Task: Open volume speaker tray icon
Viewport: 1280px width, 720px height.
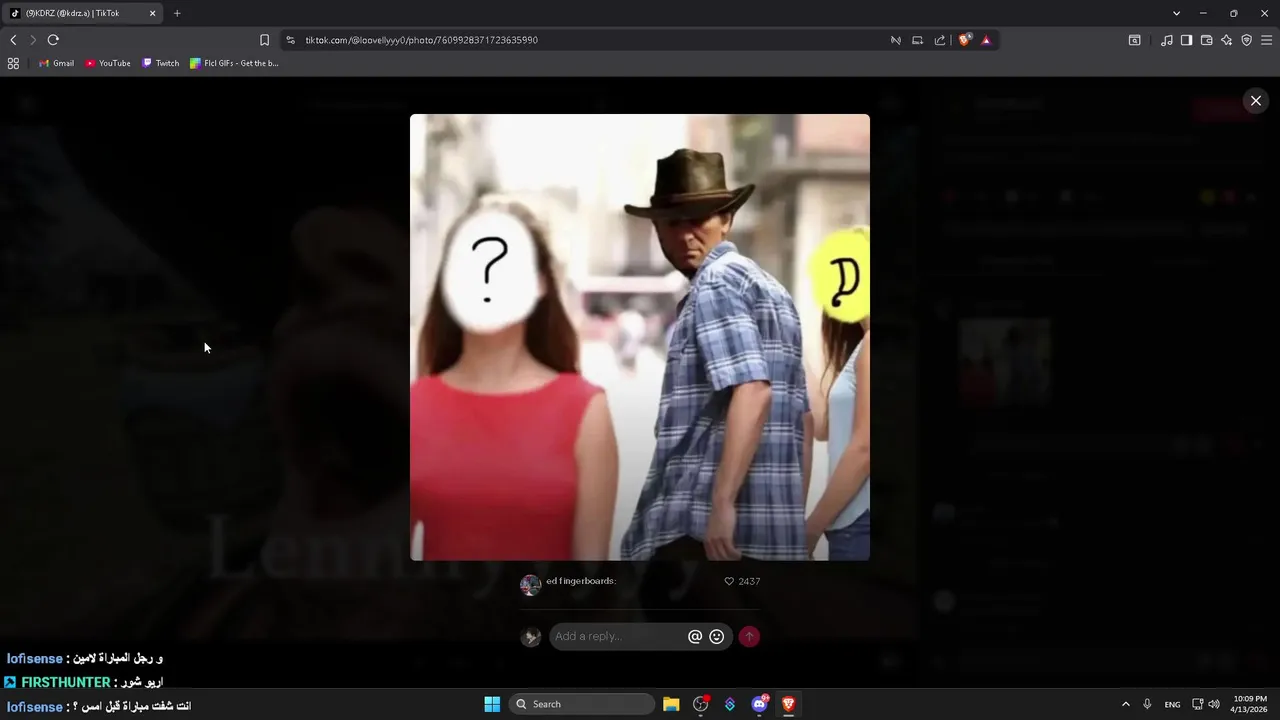Action: tap(1214, 704)
